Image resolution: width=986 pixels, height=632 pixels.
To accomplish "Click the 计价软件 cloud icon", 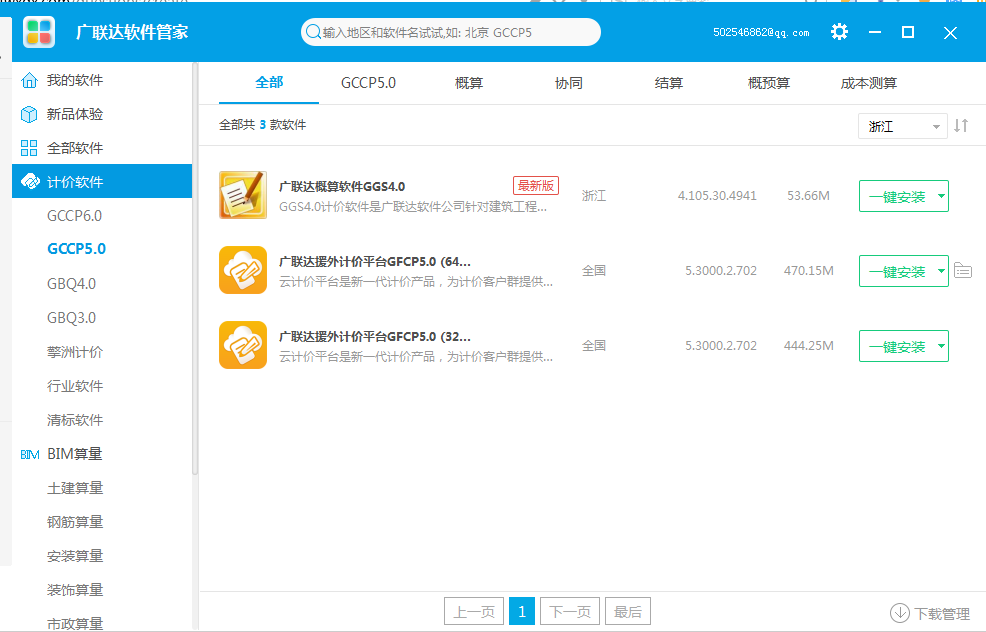I will (30, 181).
